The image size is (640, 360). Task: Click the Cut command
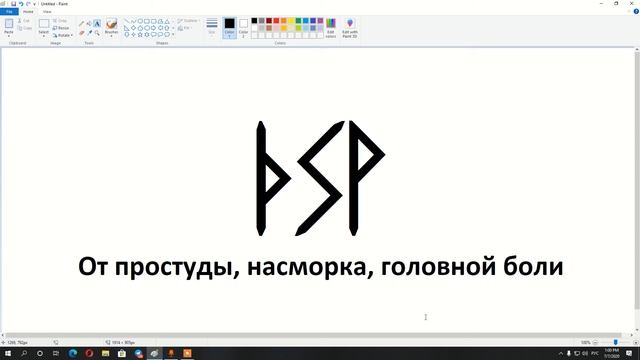24,20
